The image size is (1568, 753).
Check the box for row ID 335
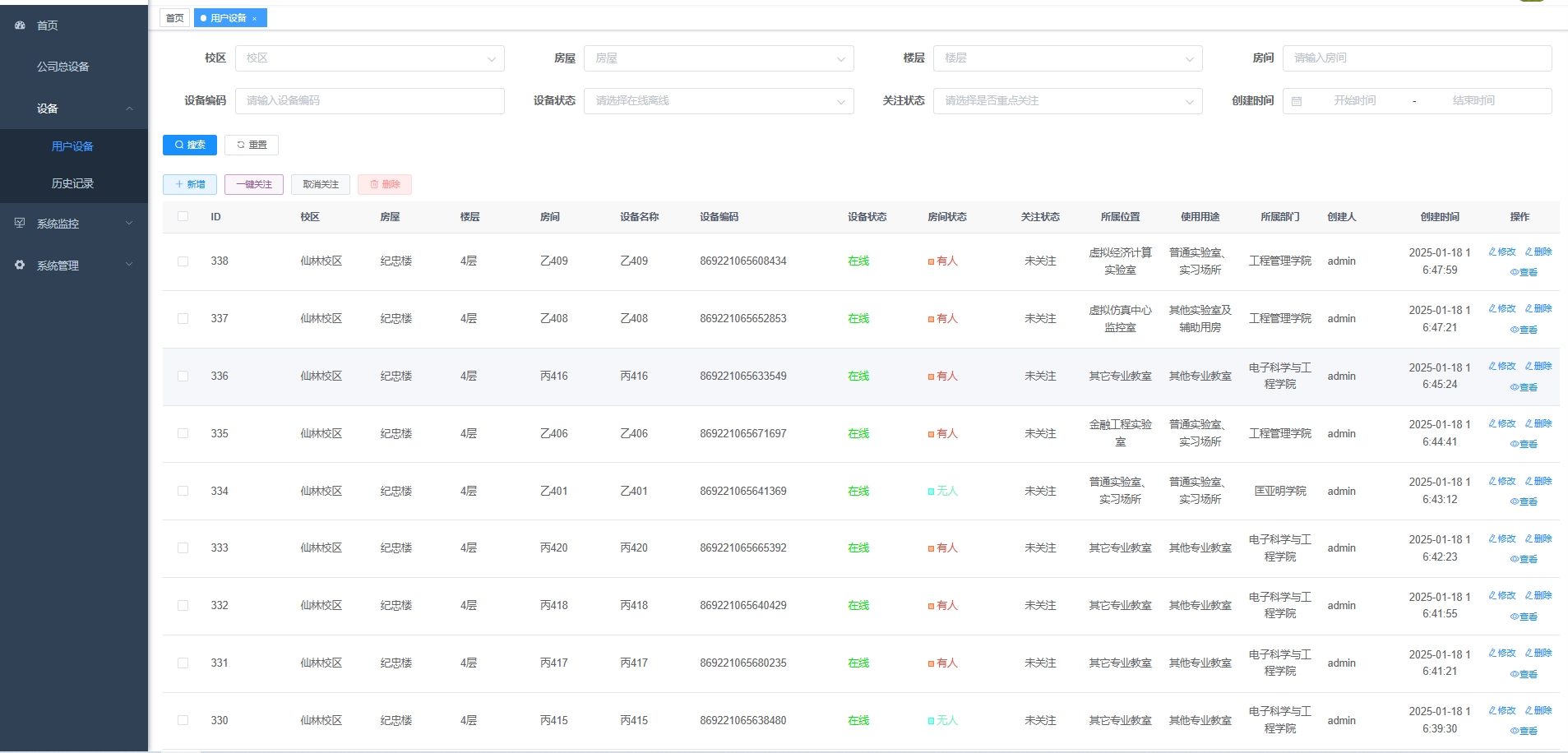coord(183,433)
